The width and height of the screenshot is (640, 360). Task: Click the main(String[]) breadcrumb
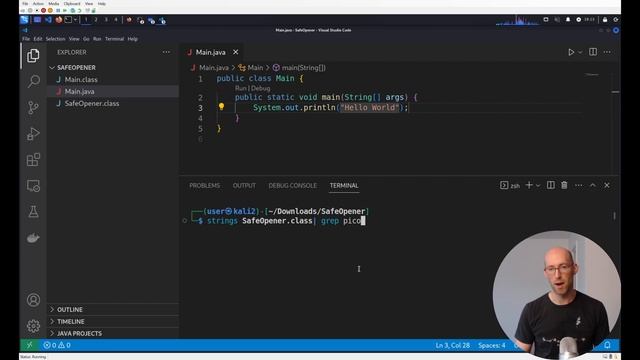point(299,68)
